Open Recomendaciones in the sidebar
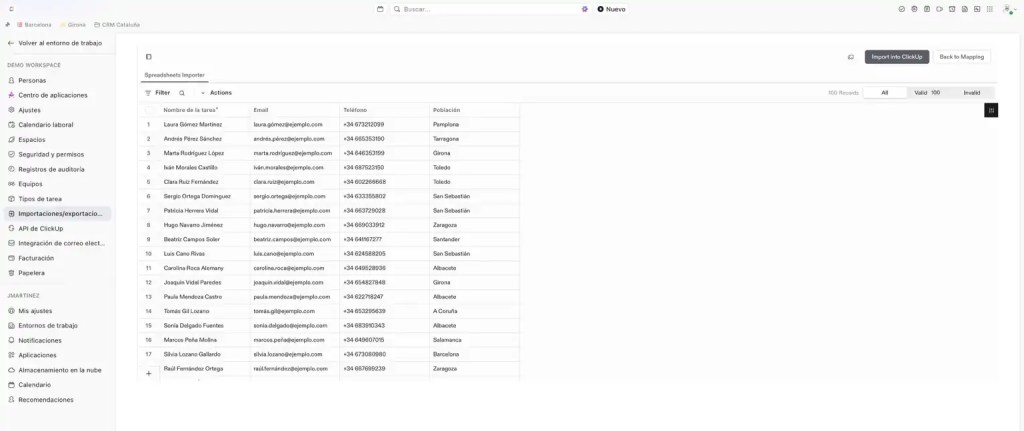Image resolution: width=1024 pixels, height=431 pixels. [56, 400]
